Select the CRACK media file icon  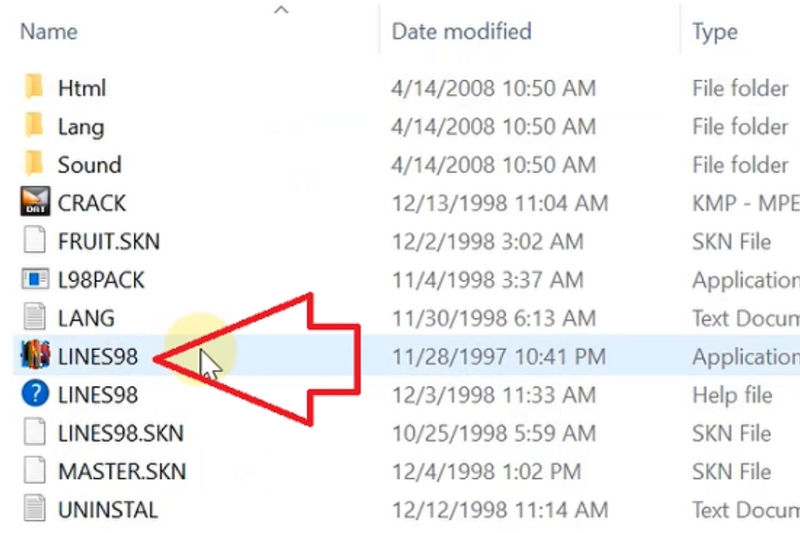(x=34, y=203)
